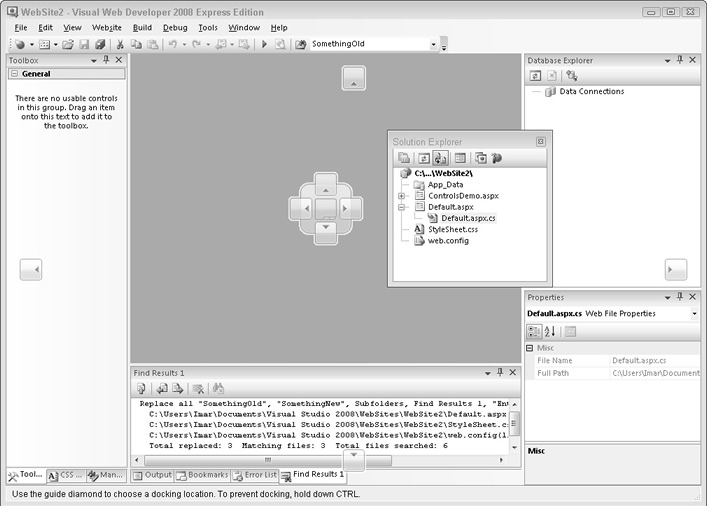707x506 pixels.
Task: Click inside the SomethingOld search field
Action: 369,44
